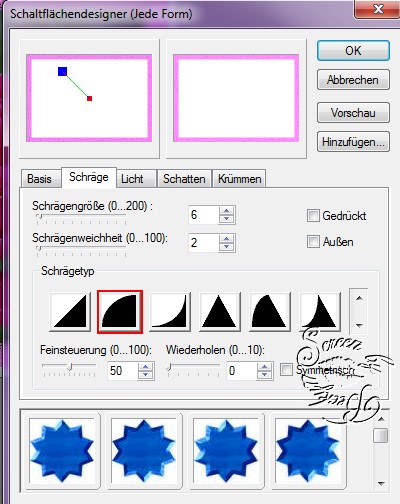Screen dimensions: 400x504
Task: Increase Wiederholen value with up spinner
Action: pyautogui.click(x=265, y=367)
